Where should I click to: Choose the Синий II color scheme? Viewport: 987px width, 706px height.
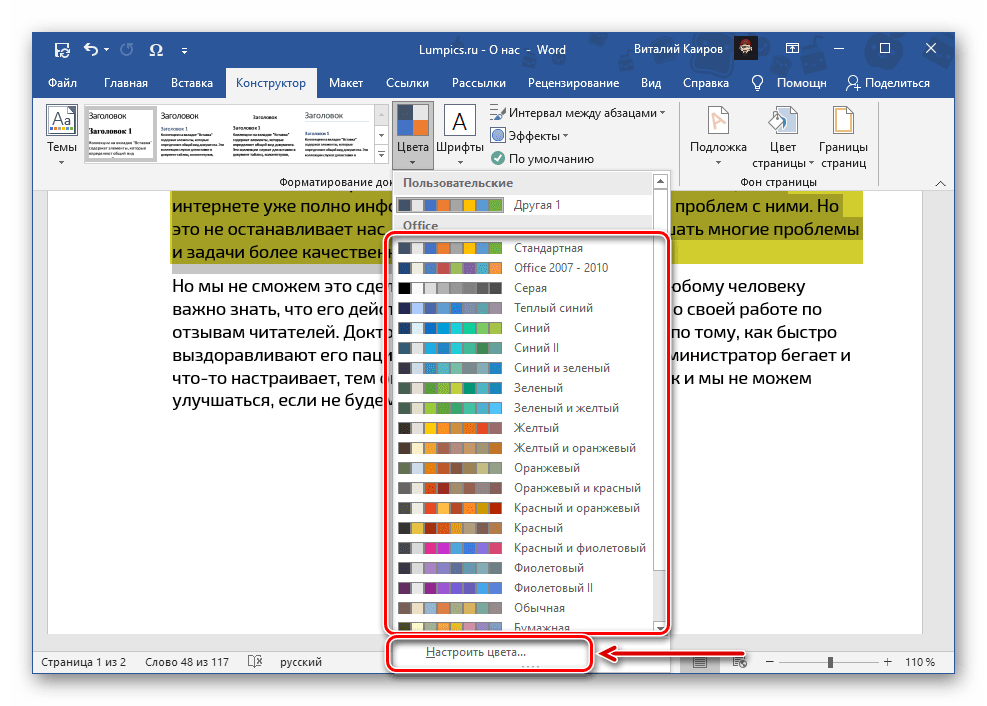[x=521, y=348]
